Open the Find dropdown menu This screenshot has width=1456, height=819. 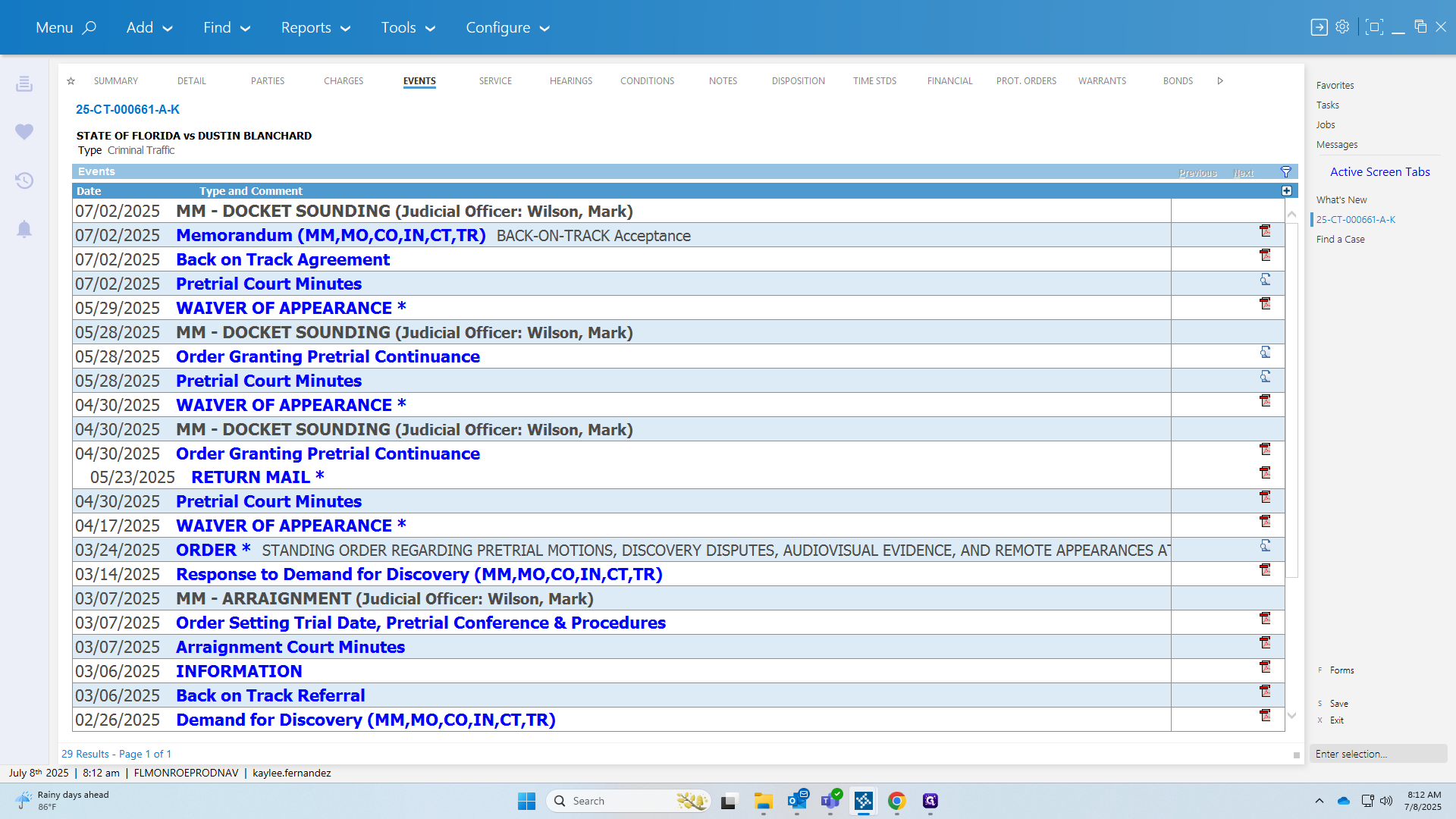coord(227,27)
